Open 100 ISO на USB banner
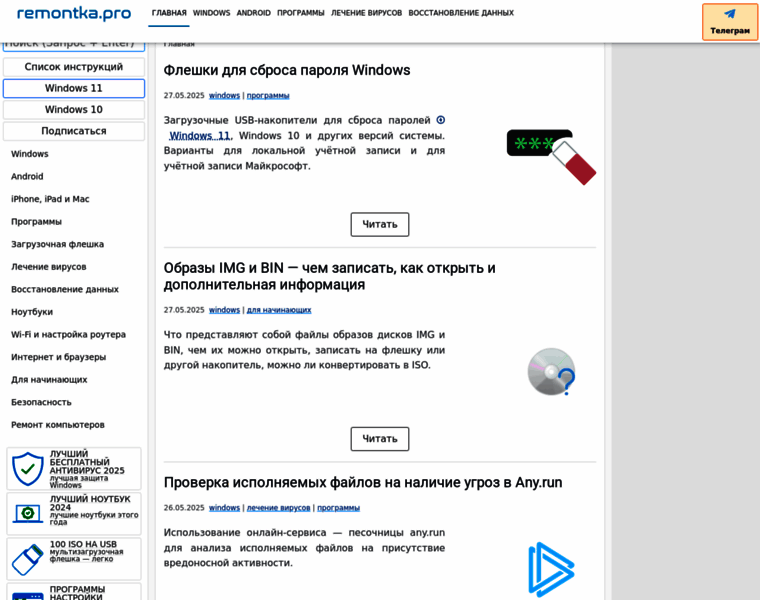This screenshot has width=760, height=600. point(74,559)
